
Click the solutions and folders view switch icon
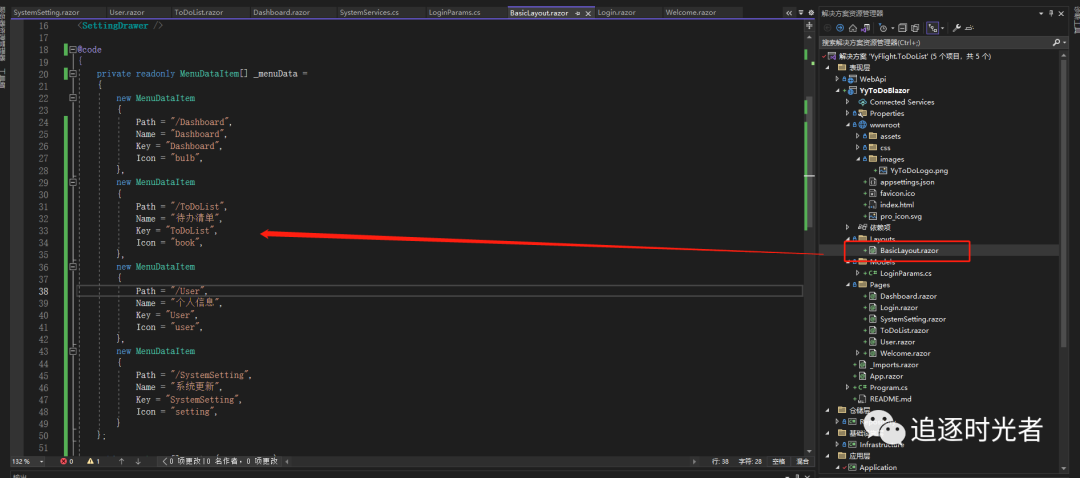(866, 28)
